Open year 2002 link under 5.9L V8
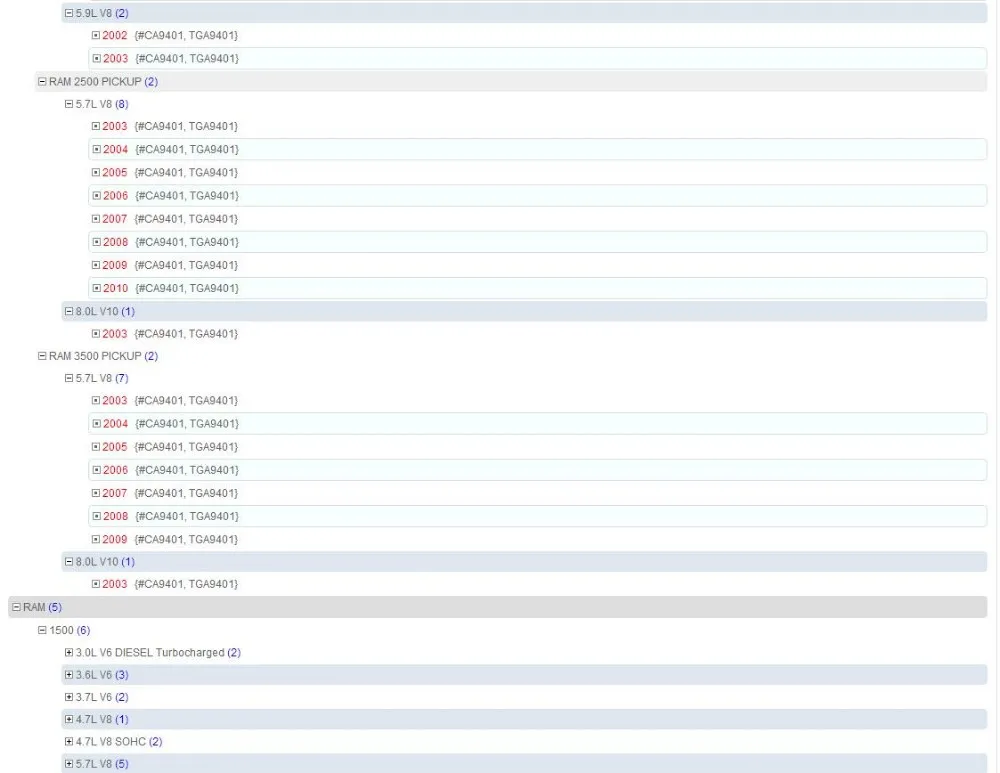This screenshot has width=1000, height=773. 115,35
